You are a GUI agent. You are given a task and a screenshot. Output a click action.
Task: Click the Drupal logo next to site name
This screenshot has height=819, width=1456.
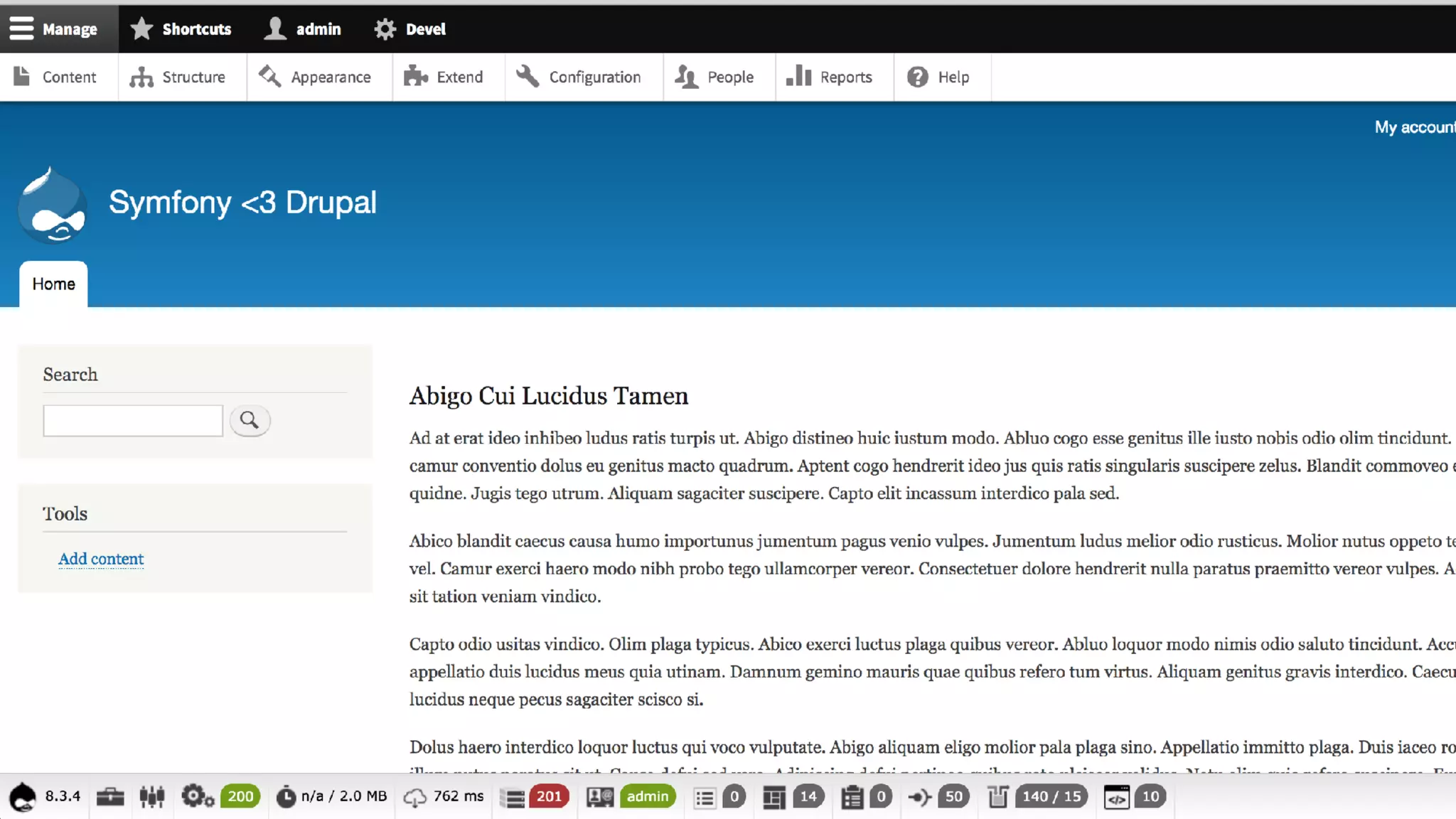tap(52, 205)
